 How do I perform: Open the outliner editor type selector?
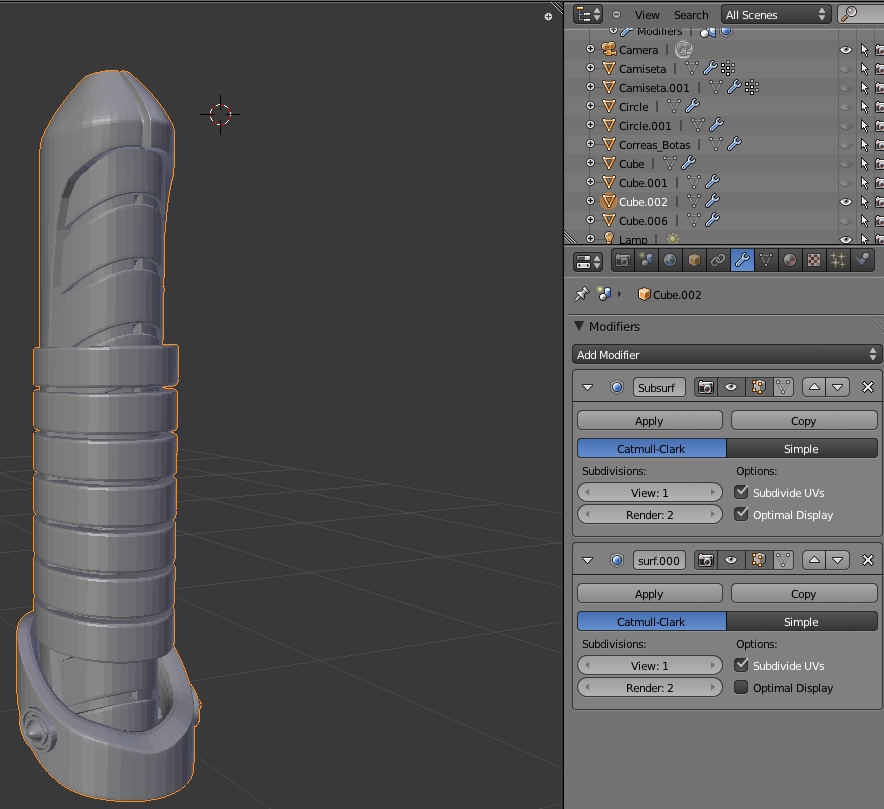(x=588, y=15)
